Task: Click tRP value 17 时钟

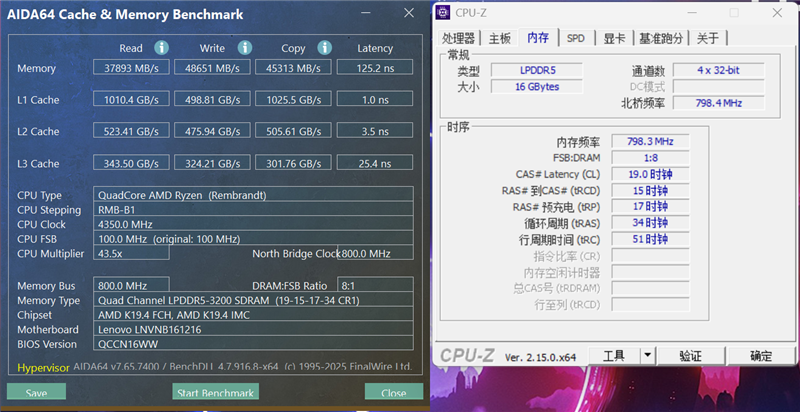Action: pyautogui.click(x=650, y=206)
